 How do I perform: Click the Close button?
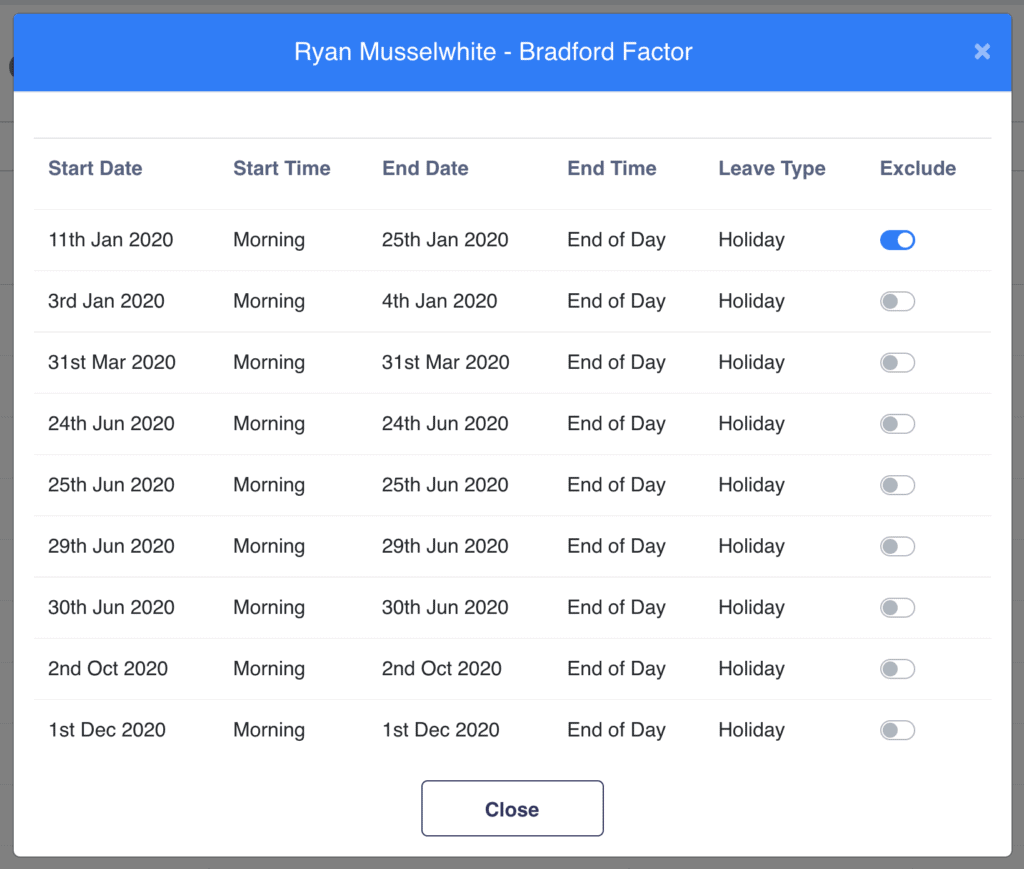512,808
